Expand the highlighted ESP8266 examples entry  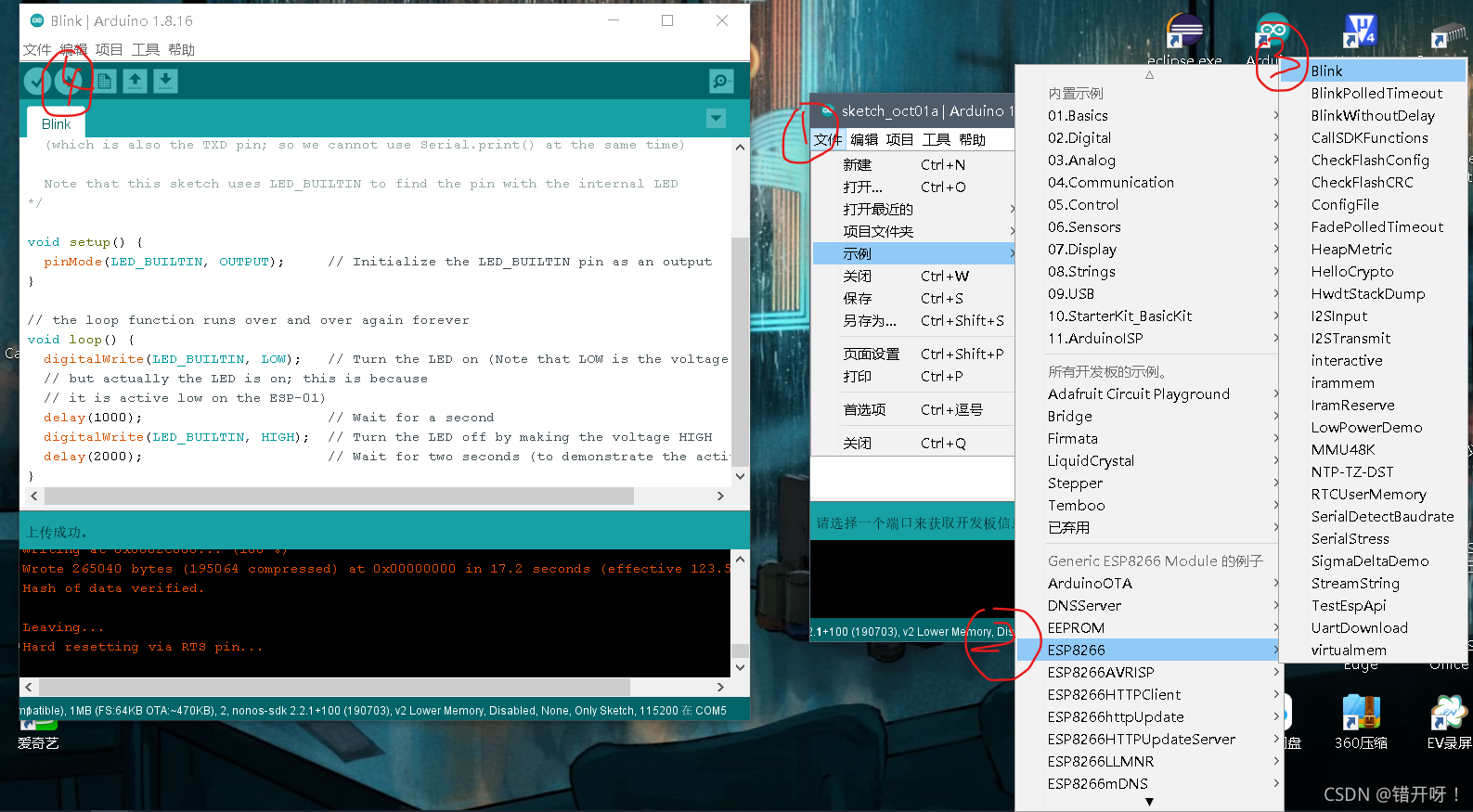click(x=1150, y=650)
